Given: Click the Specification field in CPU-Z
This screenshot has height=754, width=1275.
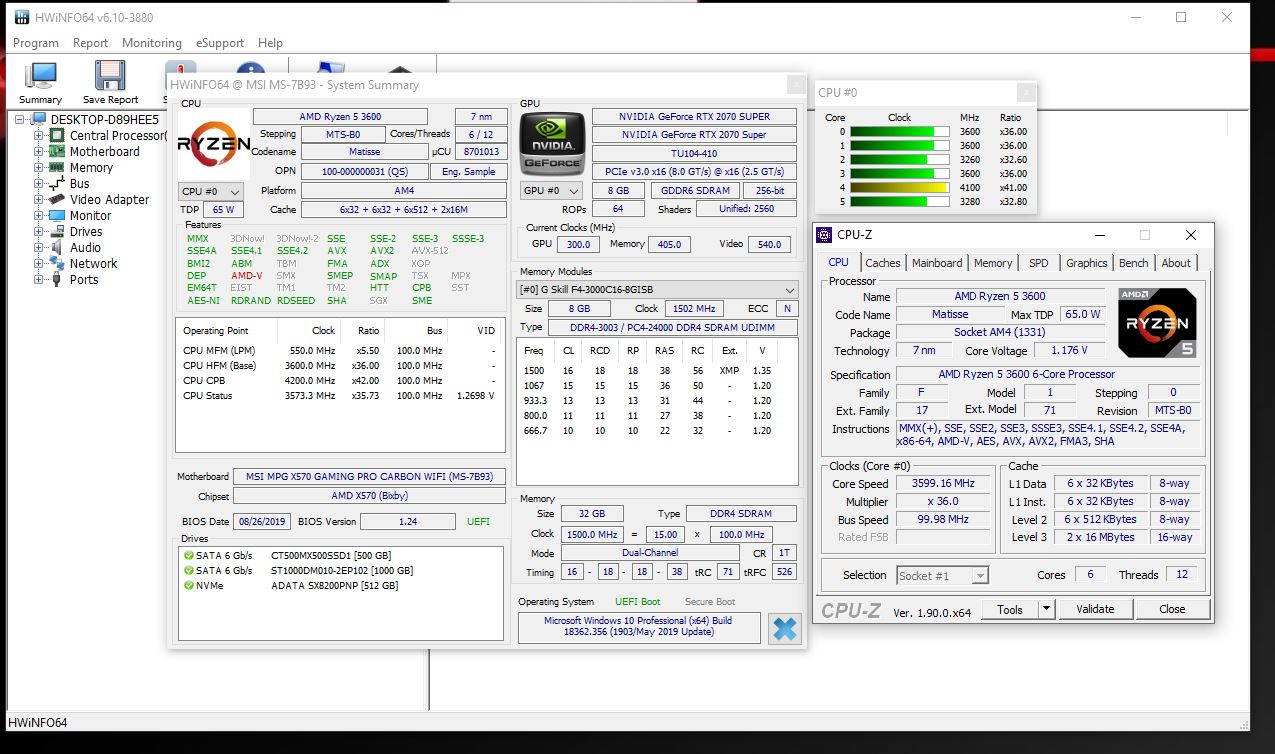Looking at the screenshot, I should click(1047, 375).
